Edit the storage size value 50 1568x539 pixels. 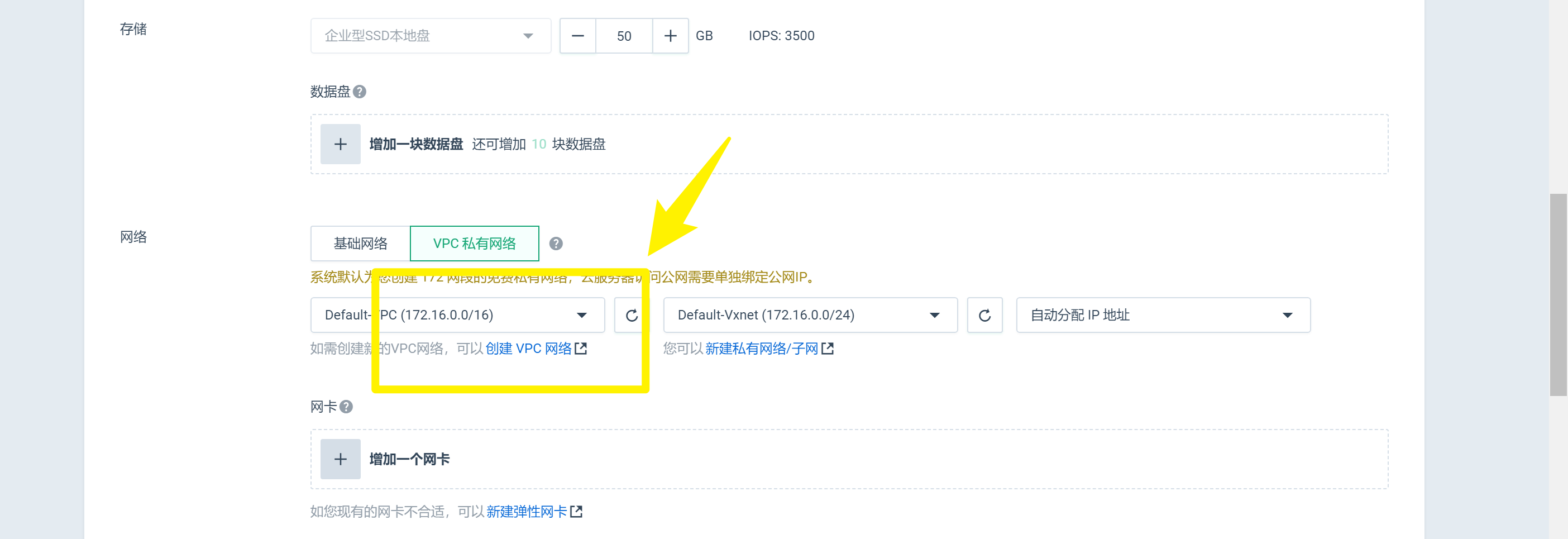click(624, 36)
